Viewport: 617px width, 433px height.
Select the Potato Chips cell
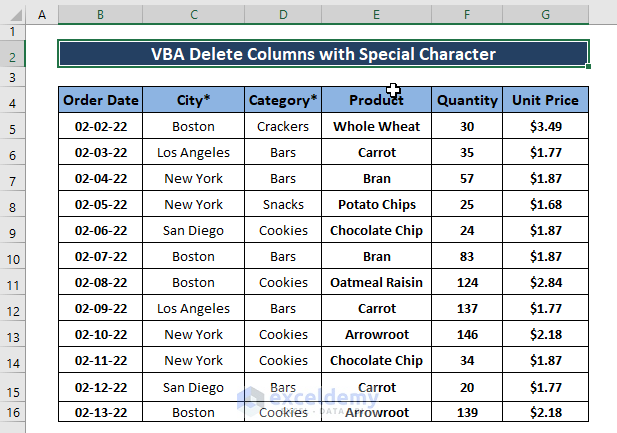376,205
